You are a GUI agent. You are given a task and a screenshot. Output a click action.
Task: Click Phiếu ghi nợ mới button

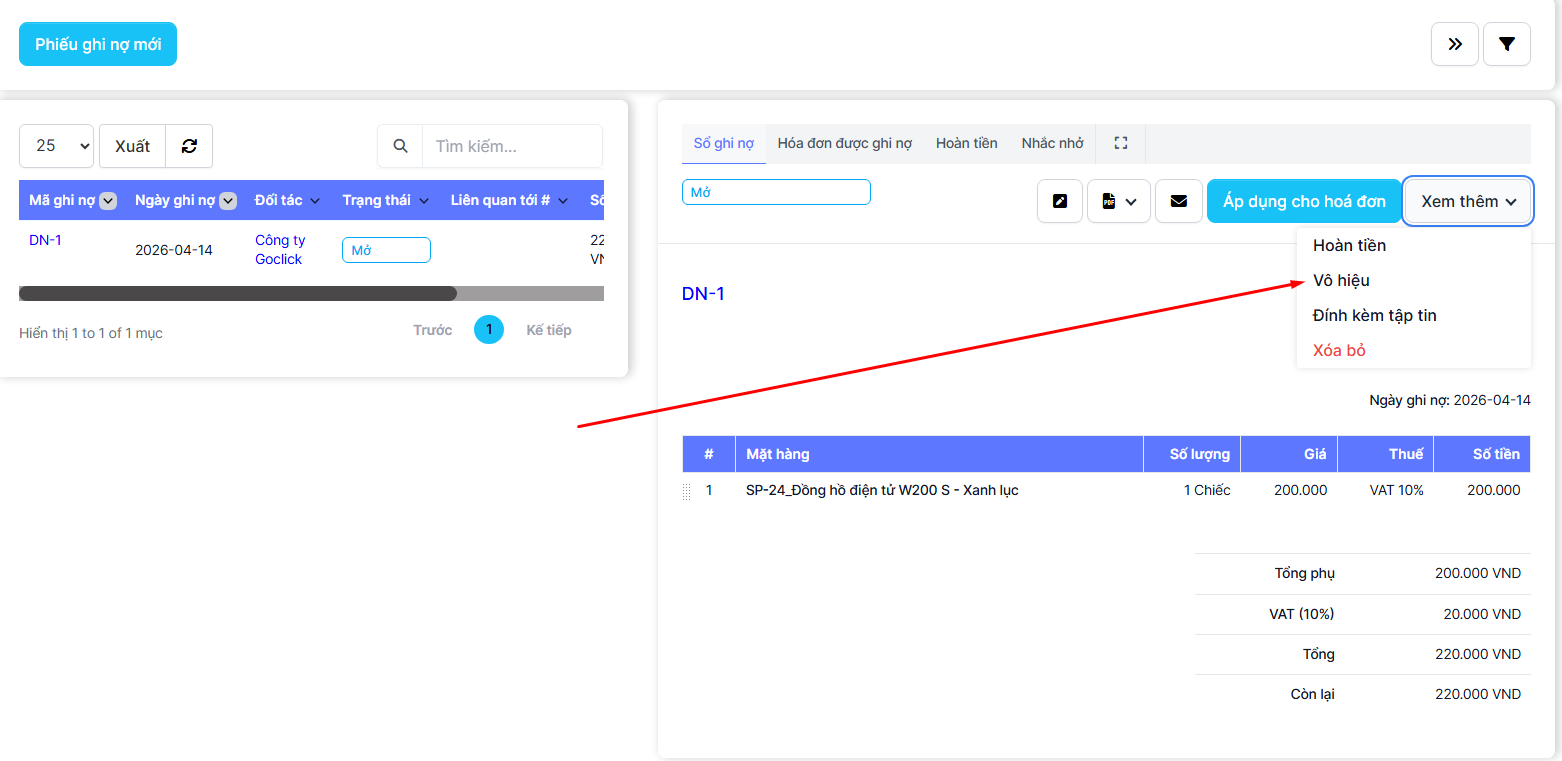(98, 44)
